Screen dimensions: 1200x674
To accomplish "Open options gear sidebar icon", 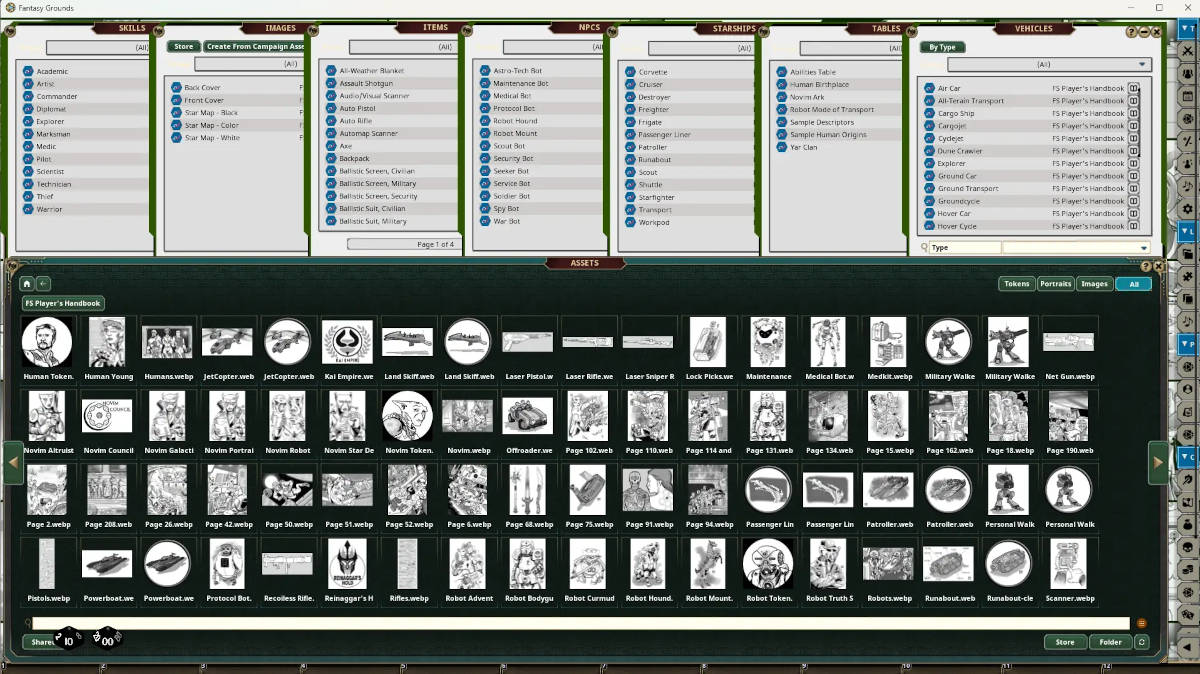I will click(x=1188, y=209).
